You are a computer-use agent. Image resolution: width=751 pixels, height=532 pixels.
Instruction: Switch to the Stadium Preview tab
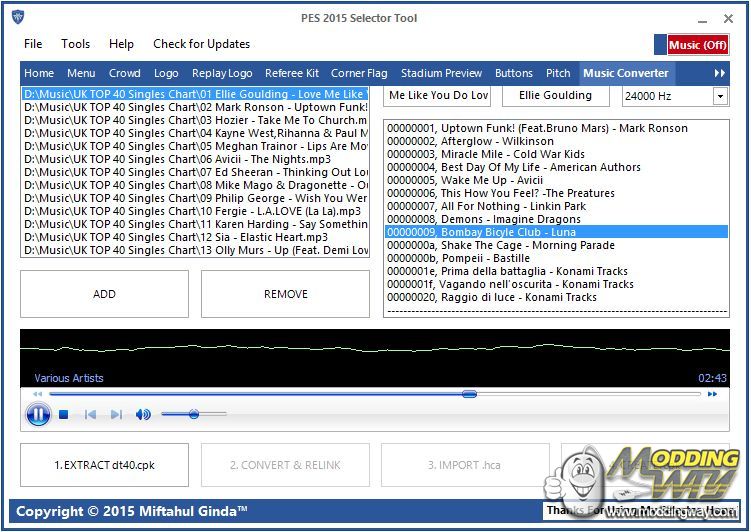point(441,73)
